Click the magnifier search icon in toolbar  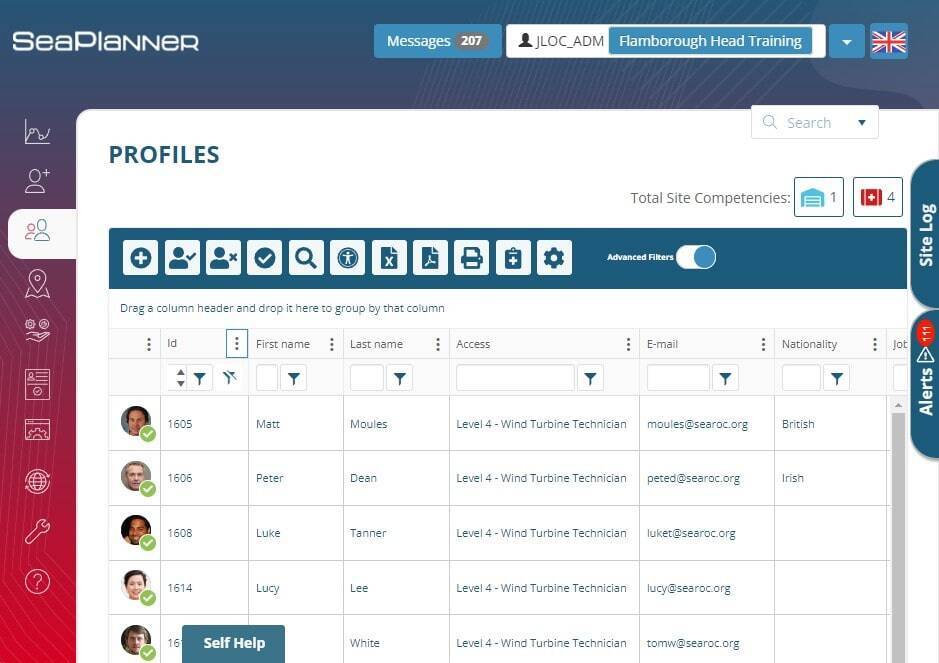pyautogui.click(x=307, y=257)
